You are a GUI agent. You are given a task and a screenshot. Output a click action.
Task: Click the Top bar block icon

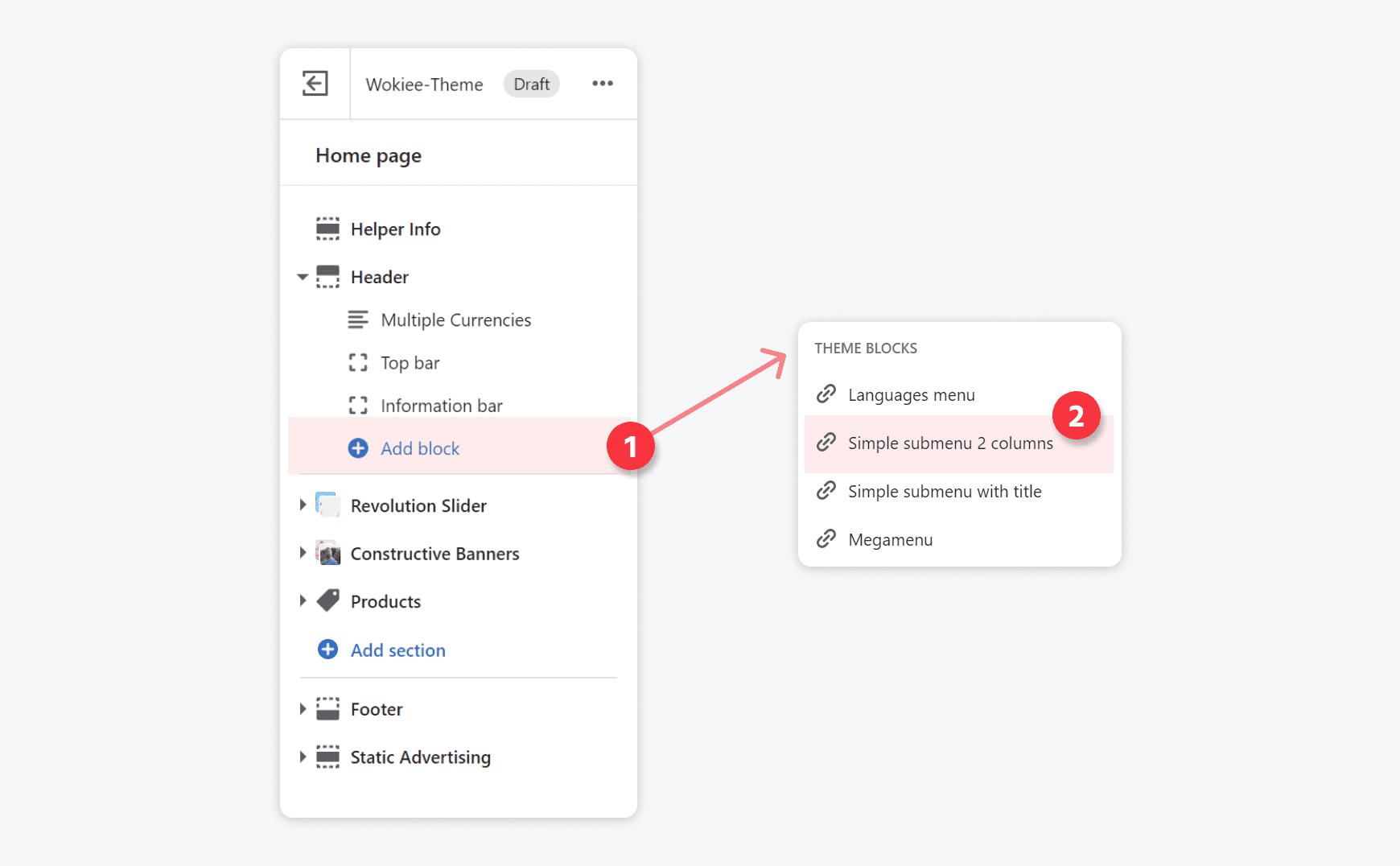coord(358,362)
